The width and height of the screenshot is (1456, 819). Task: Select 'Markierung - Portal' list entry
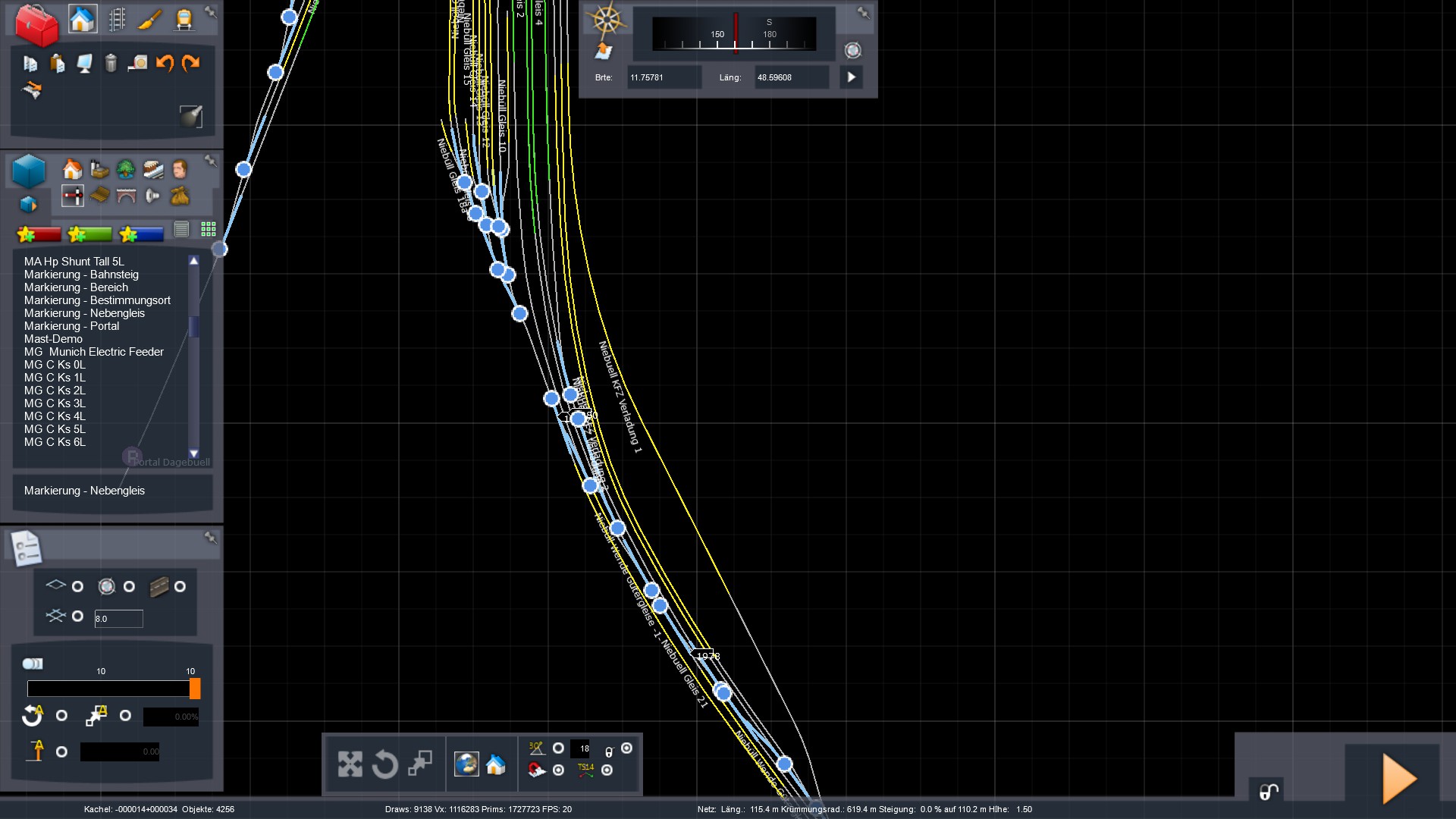(x=71, y=326)
